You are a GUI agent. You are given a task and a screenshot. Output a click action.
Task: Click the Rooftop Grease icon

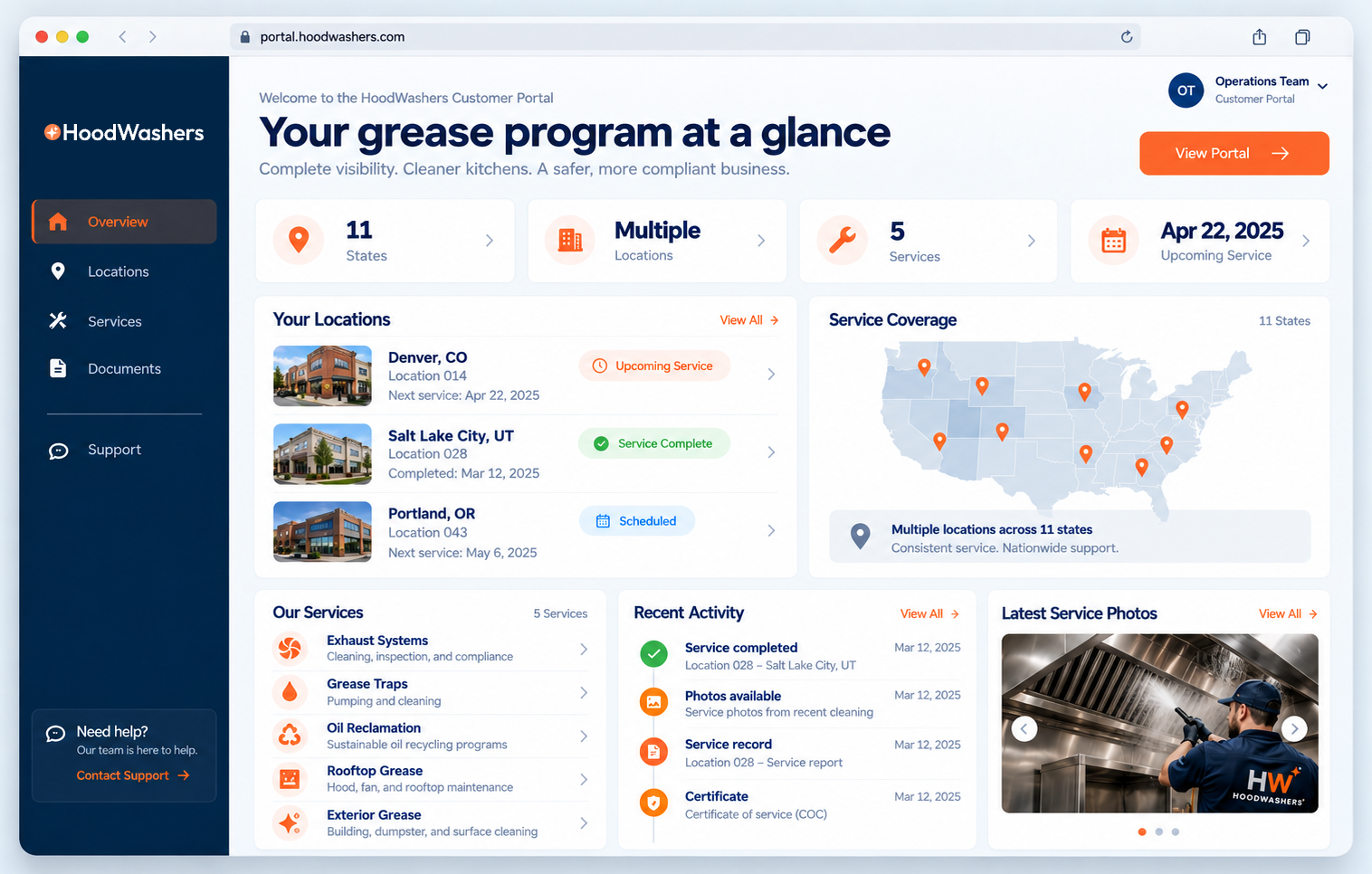point(290,779)
